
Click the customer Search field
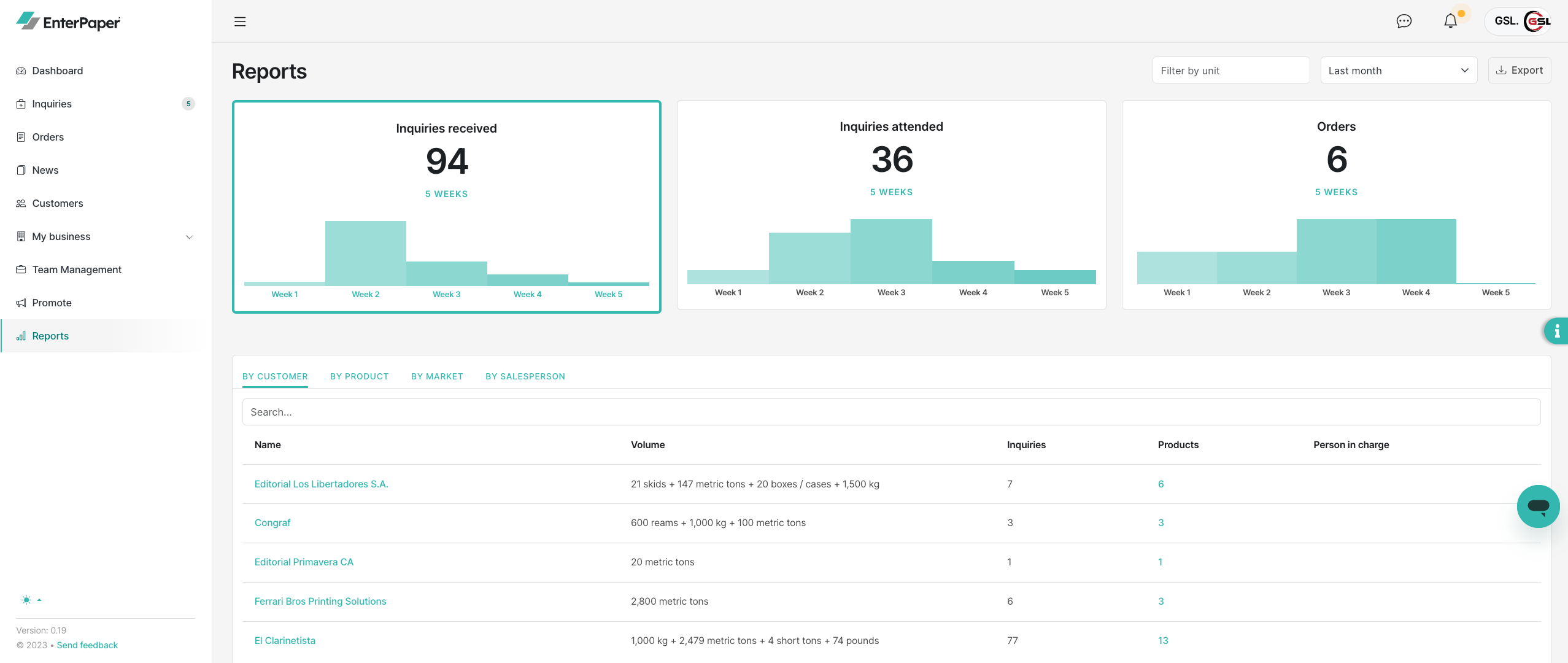coord(891,412)
